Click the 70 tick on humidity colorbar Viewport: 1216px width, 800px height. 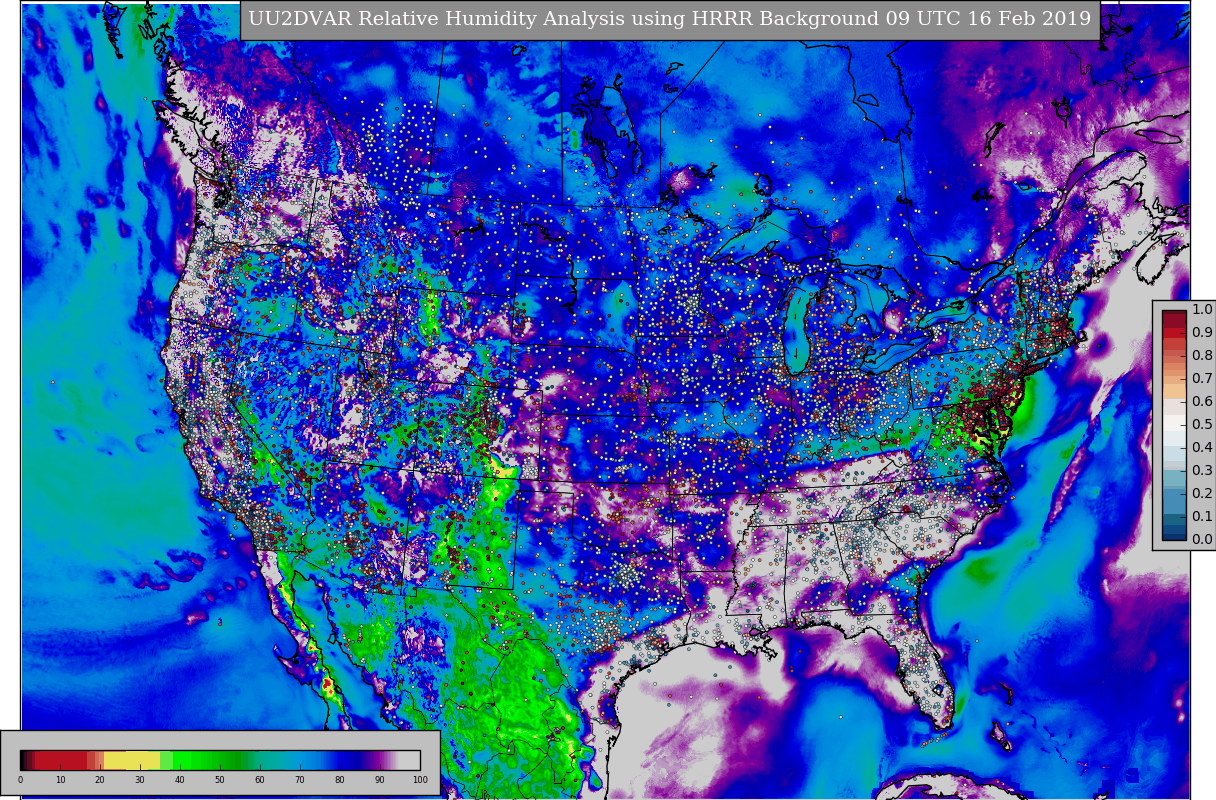[300, 780]
